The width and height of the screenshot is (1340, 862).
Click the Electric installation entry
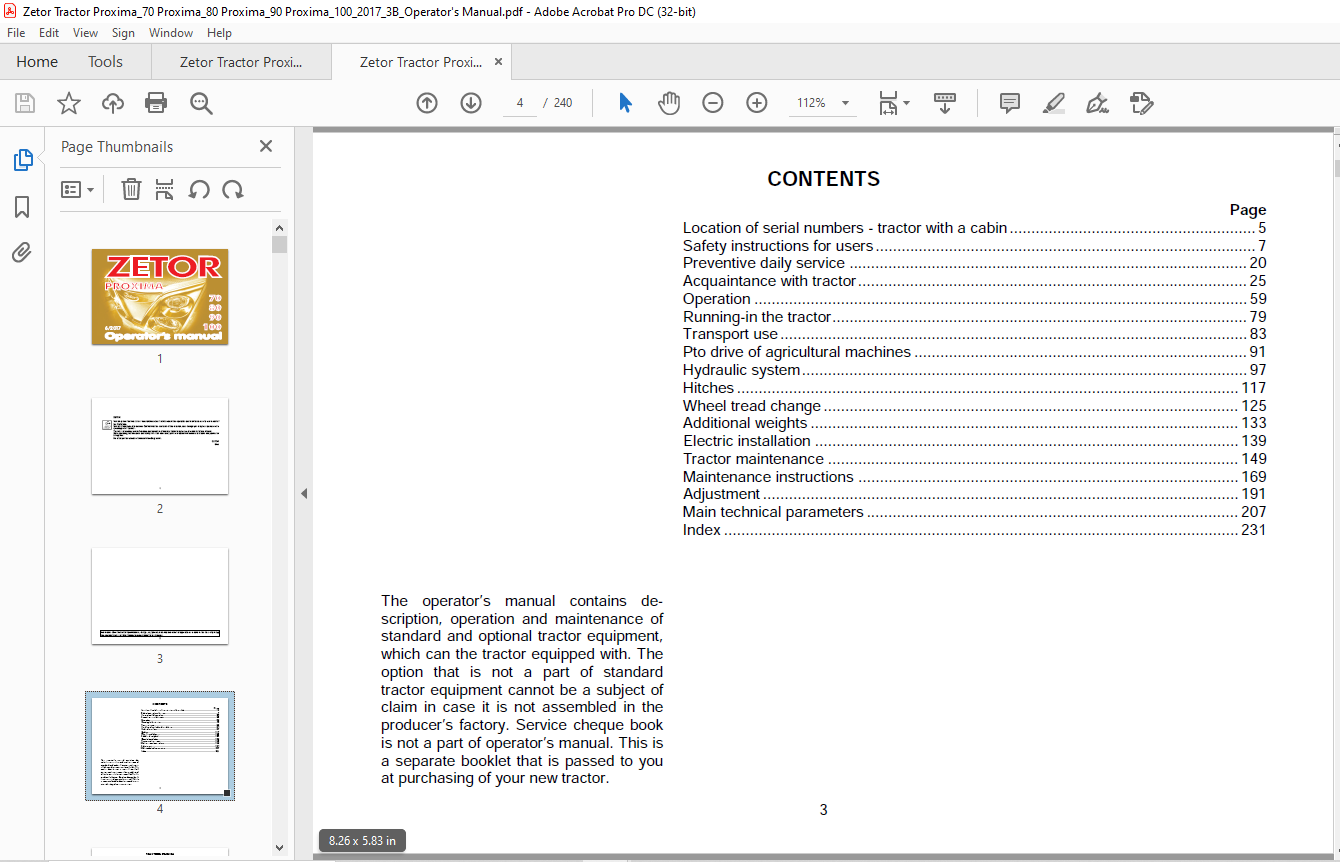[x=974, y=441]
